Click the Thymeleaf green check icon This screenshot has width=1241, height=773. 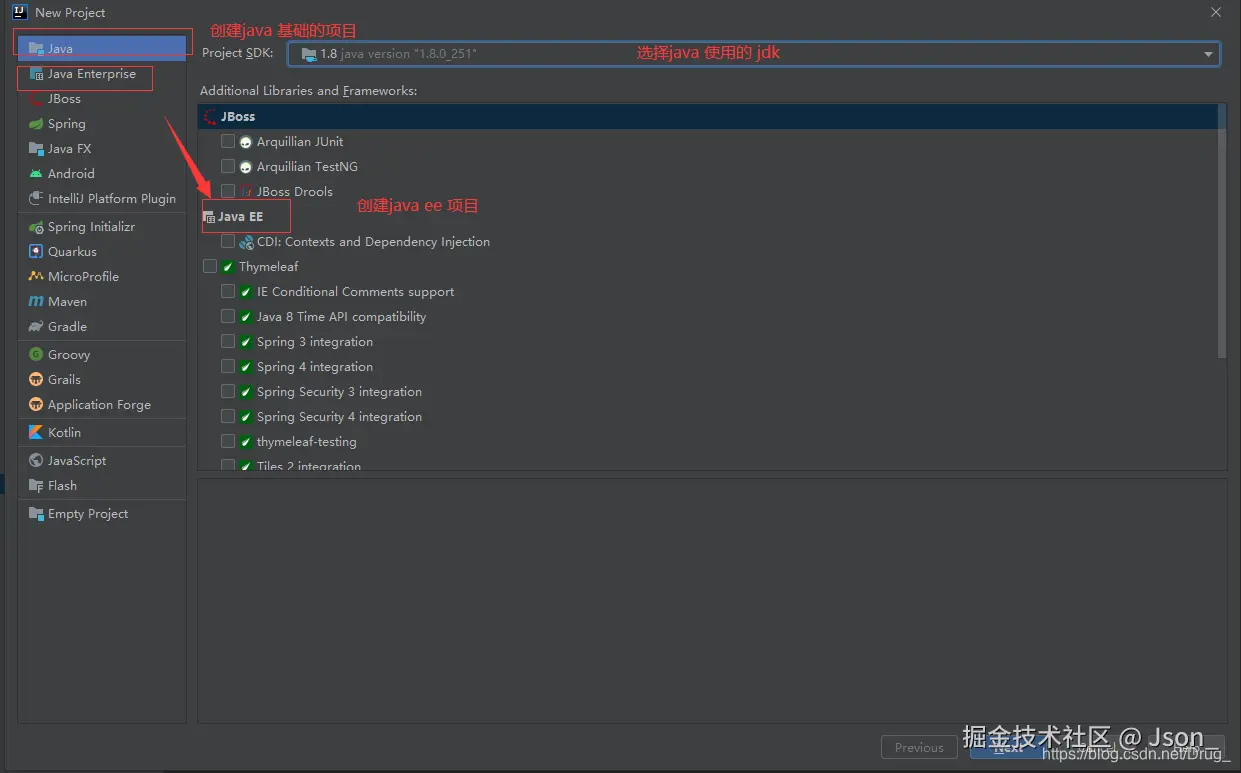point(228,267)
